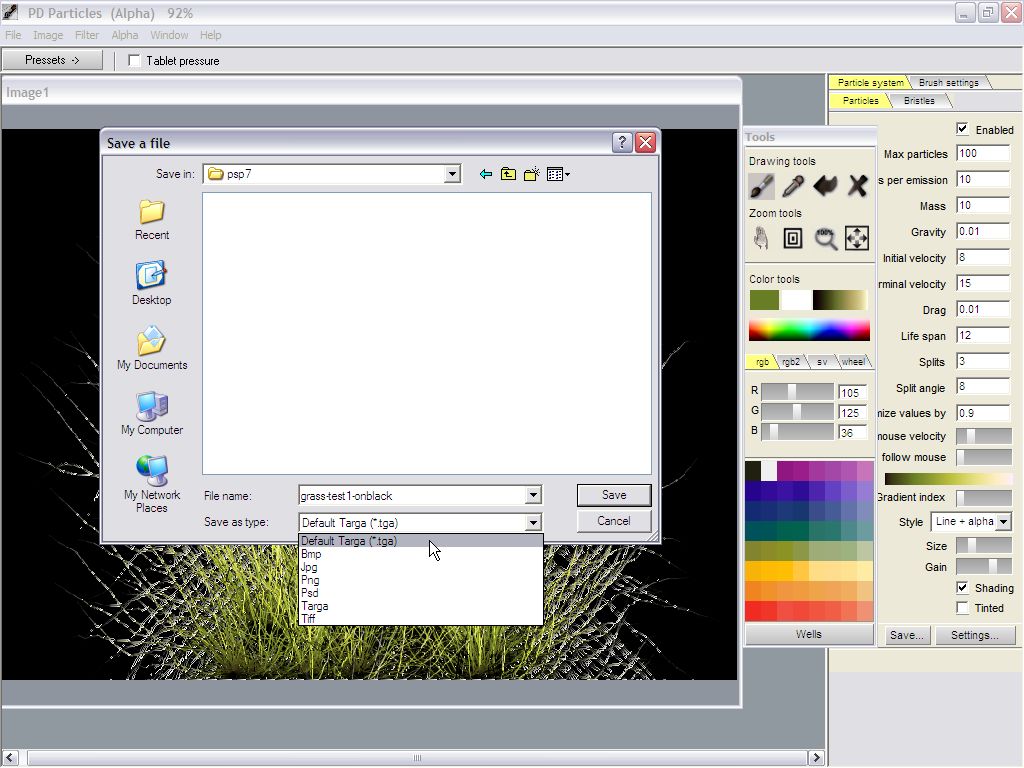
Task: Expand the Save in folder dropdown
Action: [452, 174]
